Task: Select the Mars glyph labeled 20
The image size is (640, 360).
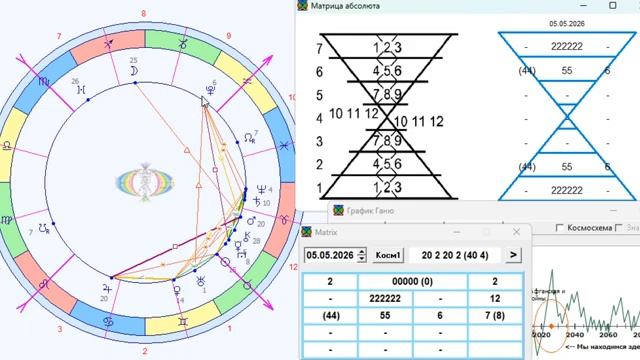Action: (251, 221)
